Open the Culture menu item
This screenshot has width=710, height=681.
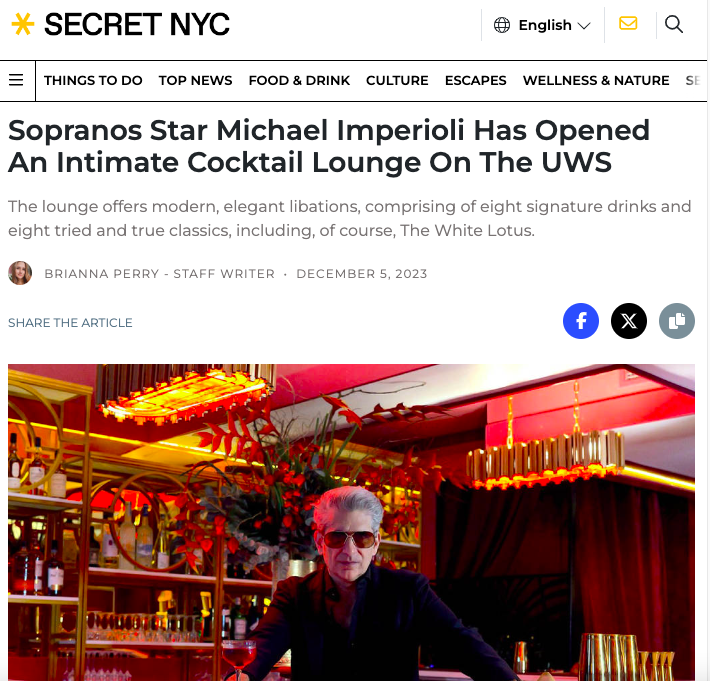tap(397, 80)
